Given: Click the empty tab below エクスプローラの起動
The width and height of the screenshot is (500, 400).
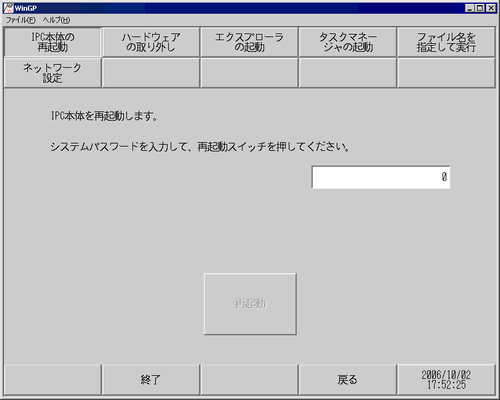Looking at the screenshot, I should (x=249, y=73).
